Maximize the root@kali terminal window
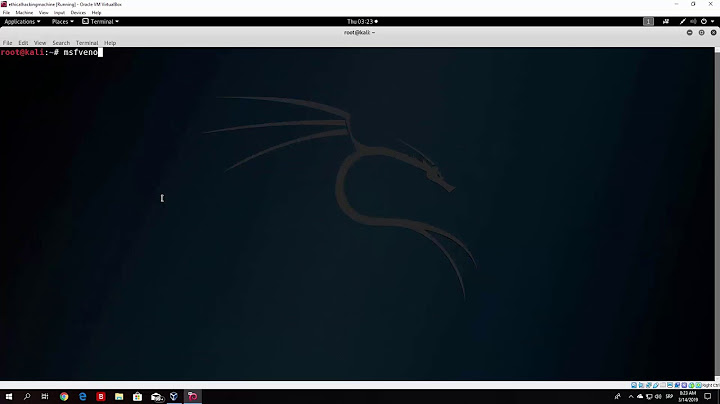Viewport: 720px width, 404px height. tap(701, 33)
